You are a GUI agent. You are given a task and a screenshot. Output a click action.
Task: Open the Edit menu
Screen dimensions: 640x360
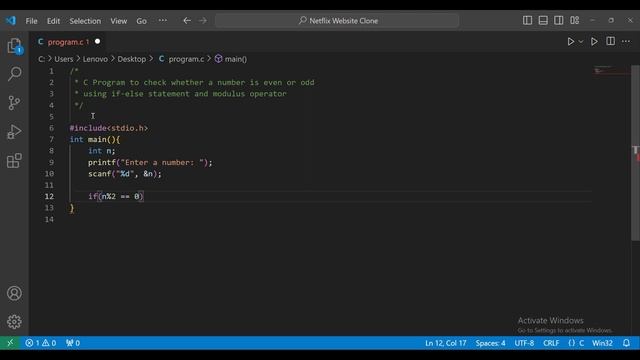(x=53, y=21)
